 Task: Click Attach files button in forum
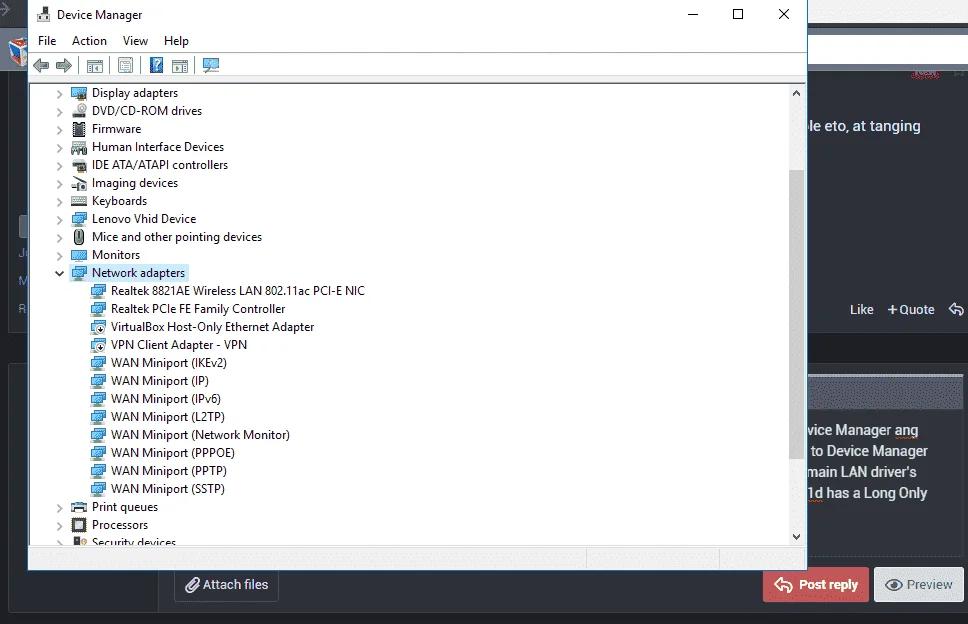point(227,584)
